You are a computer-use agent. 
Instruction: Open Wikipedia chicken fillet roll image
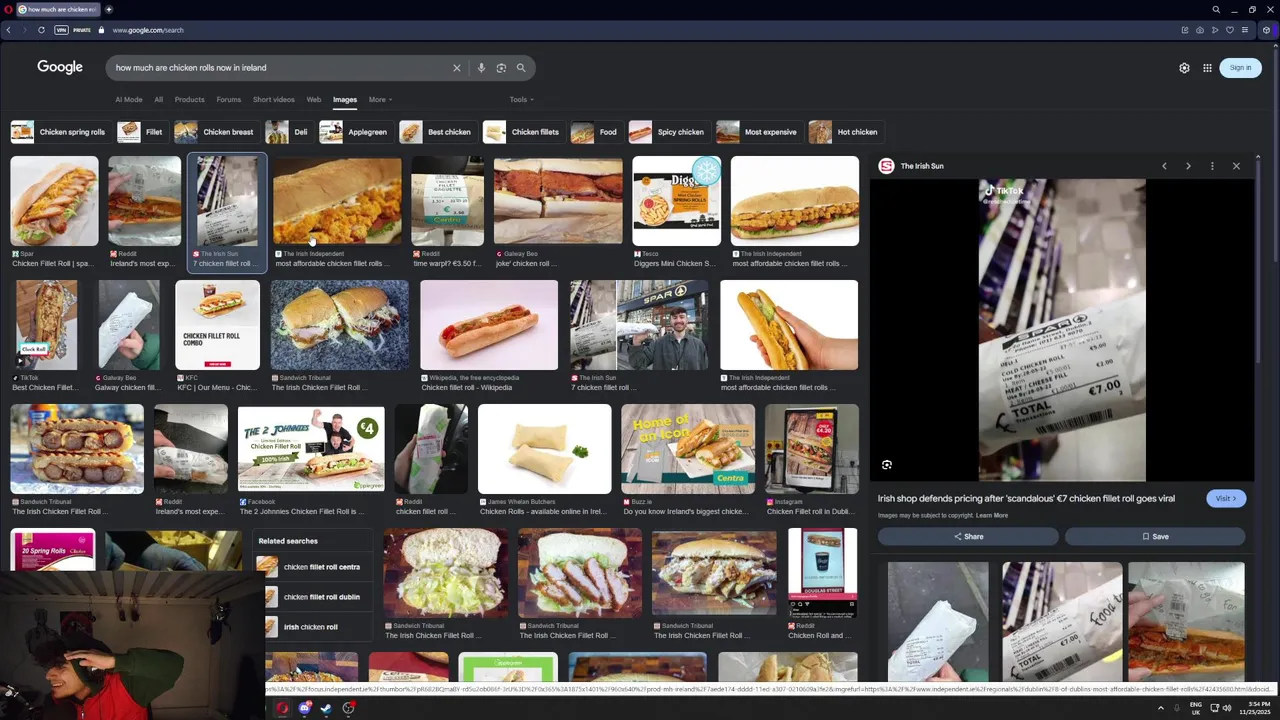pos(489,325)
